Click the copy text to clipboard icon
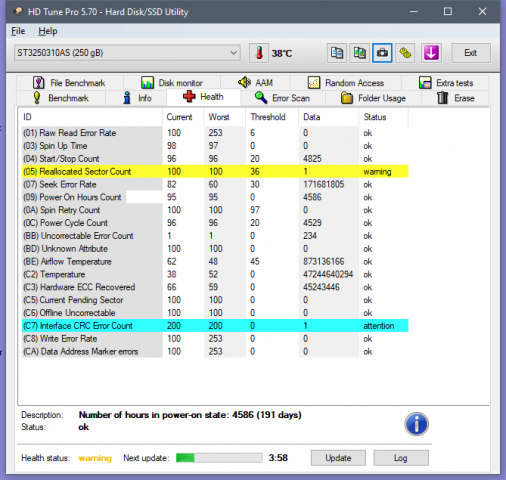Image resolution: width=506 pixels, height=480 pixels. pyautogui.click(x=337, y=53)
